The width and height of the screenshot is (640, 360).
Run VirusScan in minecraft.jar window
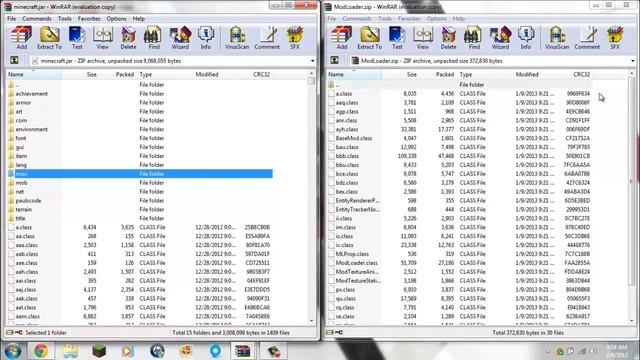237,38
